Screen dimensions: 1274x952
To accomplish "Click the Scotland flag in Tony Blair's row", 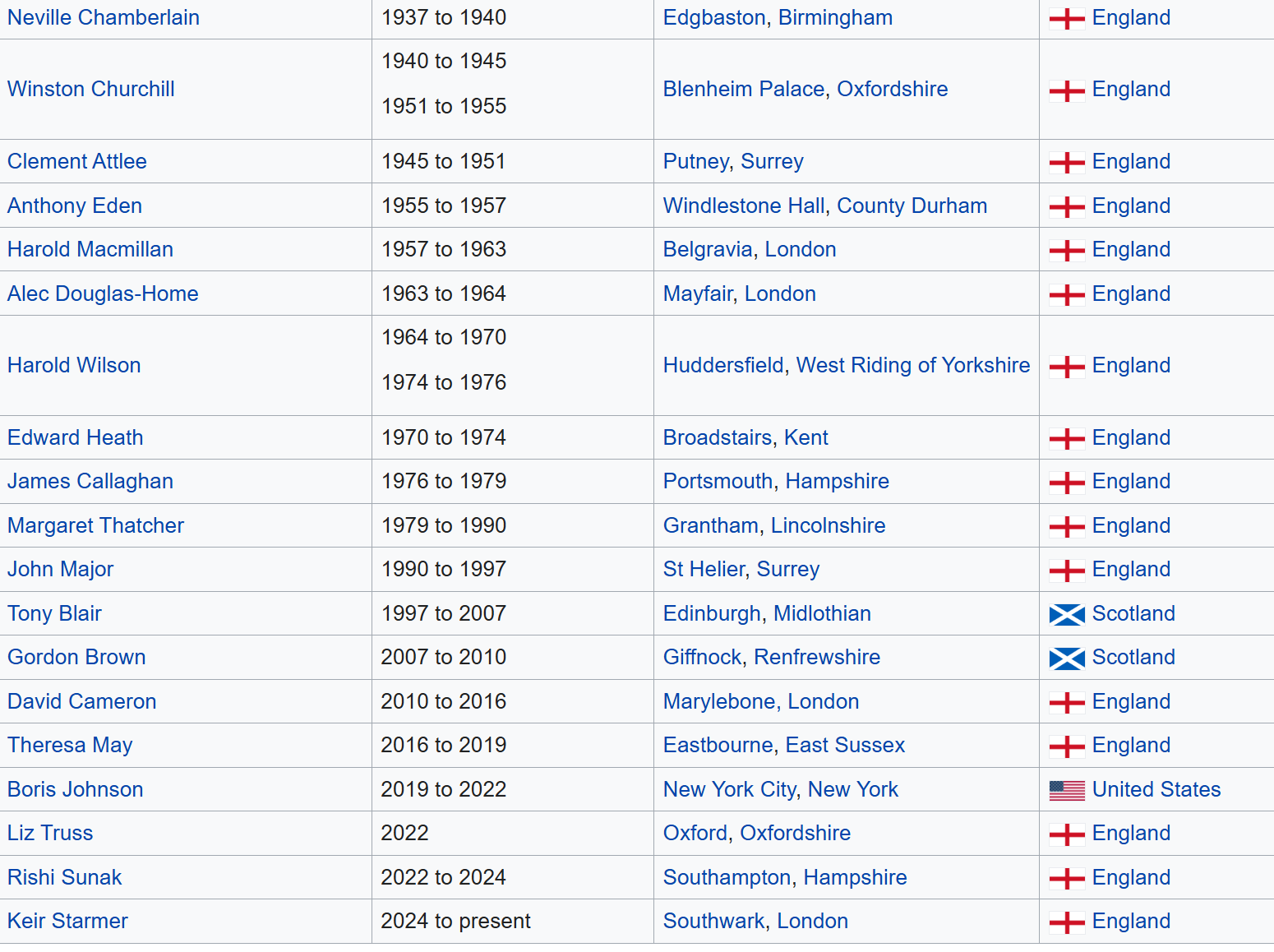I will (x=1067, y=615).
